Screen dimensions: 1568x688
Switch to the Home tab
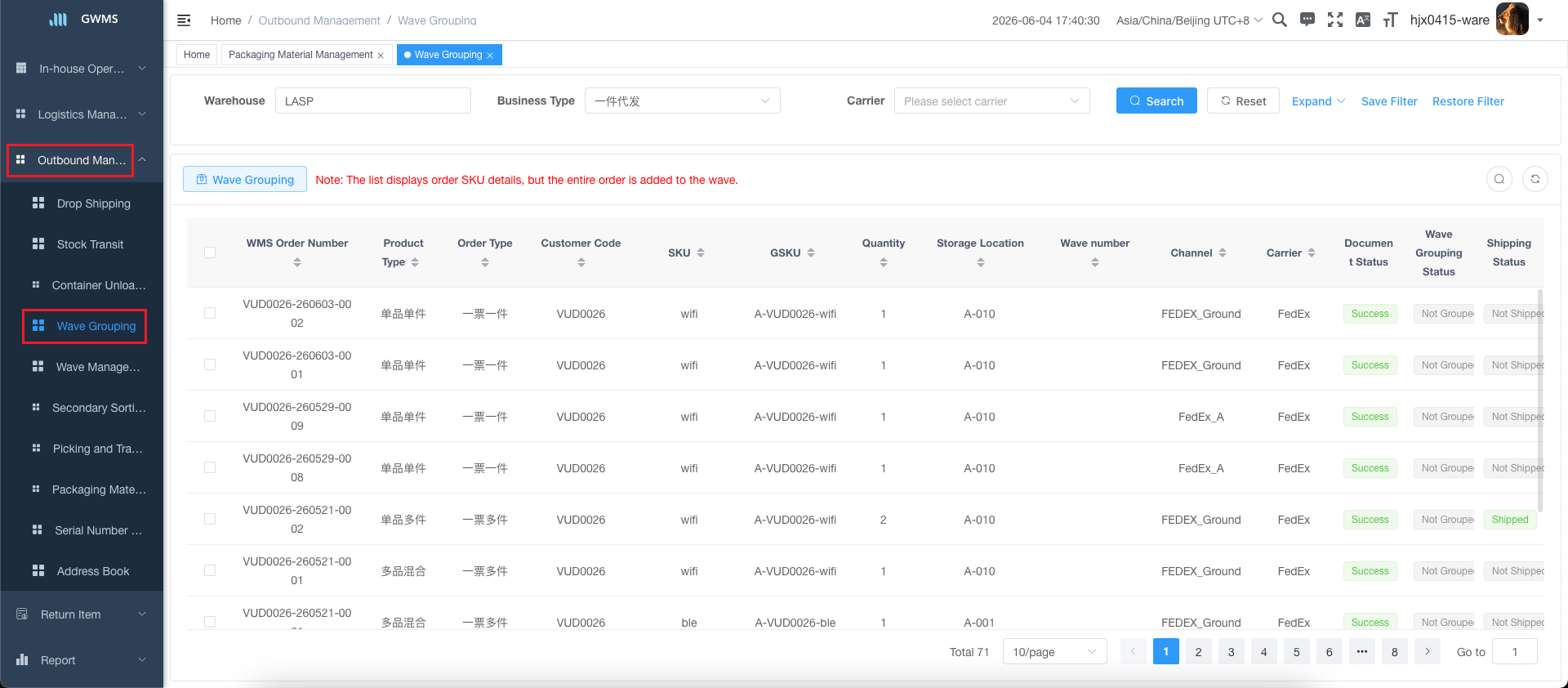tap(197, 55)
